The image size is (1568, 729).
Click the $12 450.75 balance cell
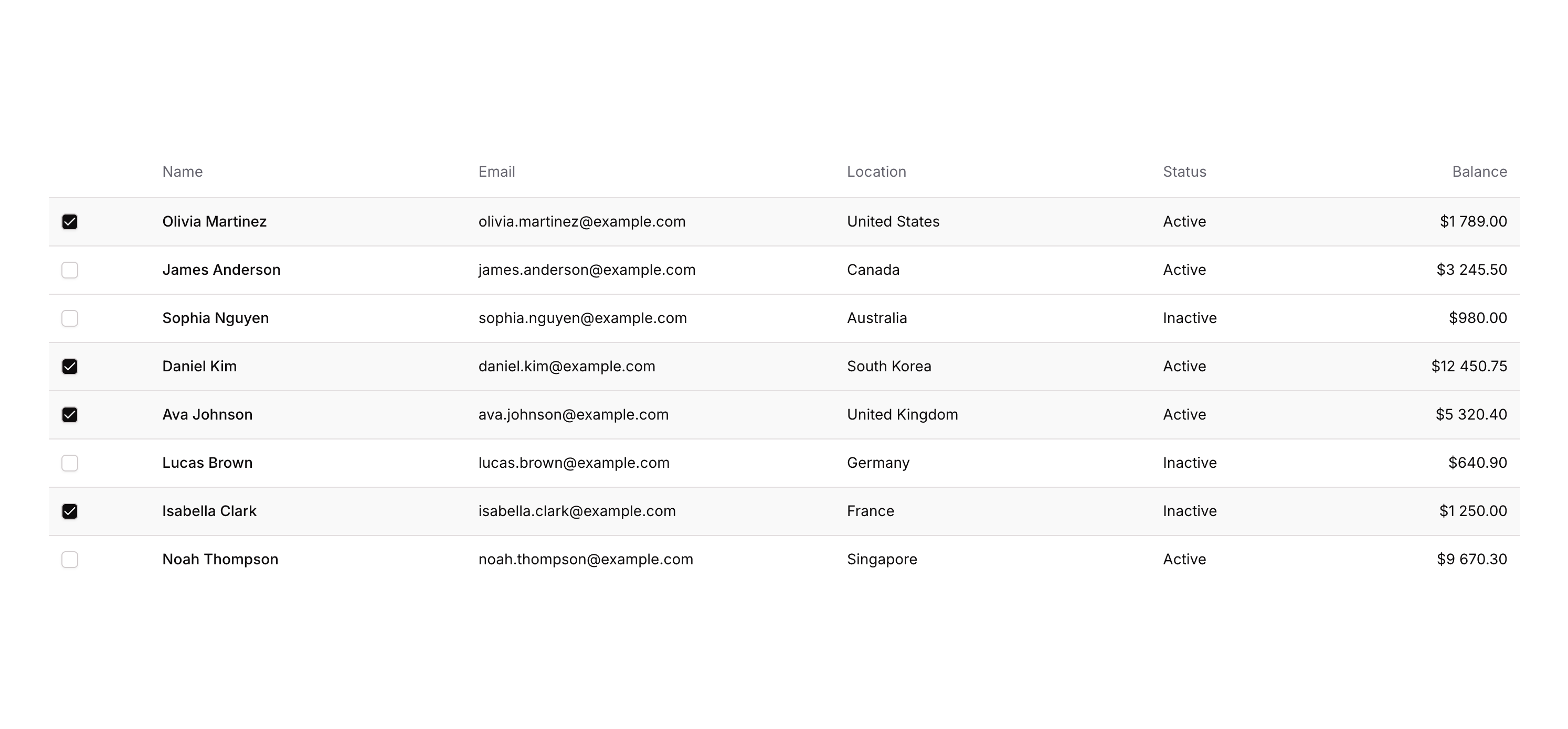[1469, 366]
